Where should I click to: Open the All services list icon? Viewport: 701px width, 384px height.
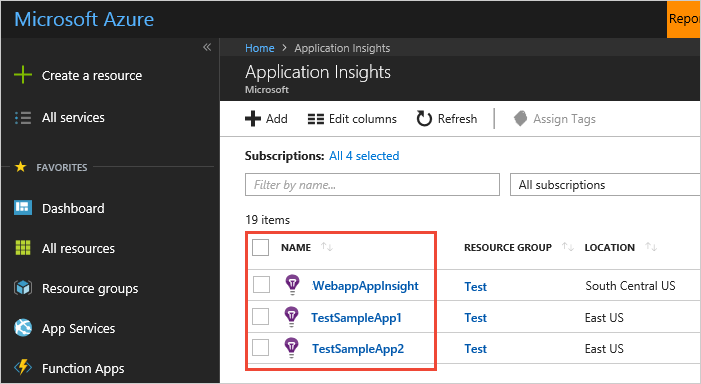tap(23, 118)
